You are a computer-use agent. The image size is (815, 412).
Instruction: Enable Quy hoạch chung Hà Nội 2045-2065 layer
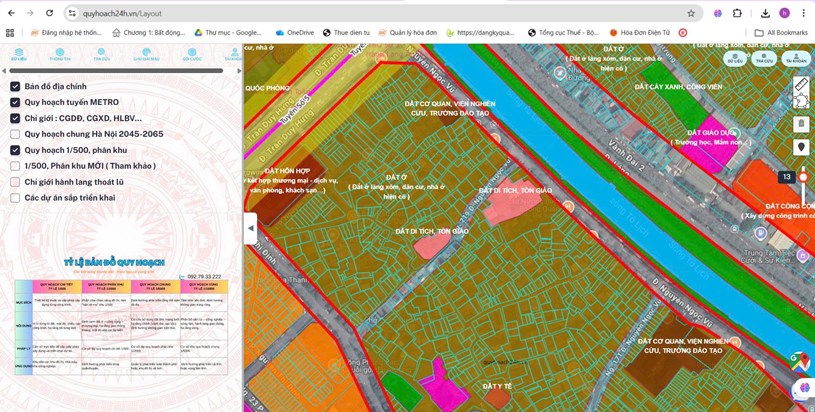[x=15, y=134]
